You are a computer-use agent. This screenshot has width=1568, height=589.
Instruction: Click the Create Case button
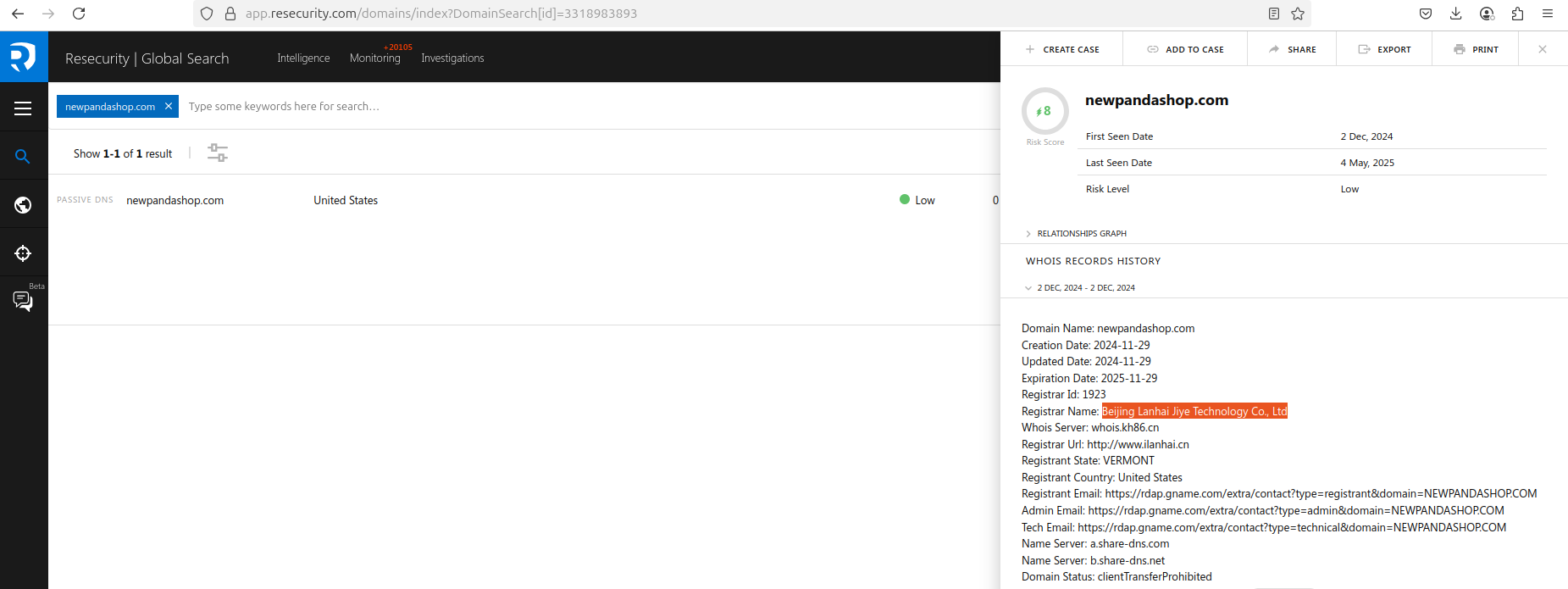[1062, 49]
